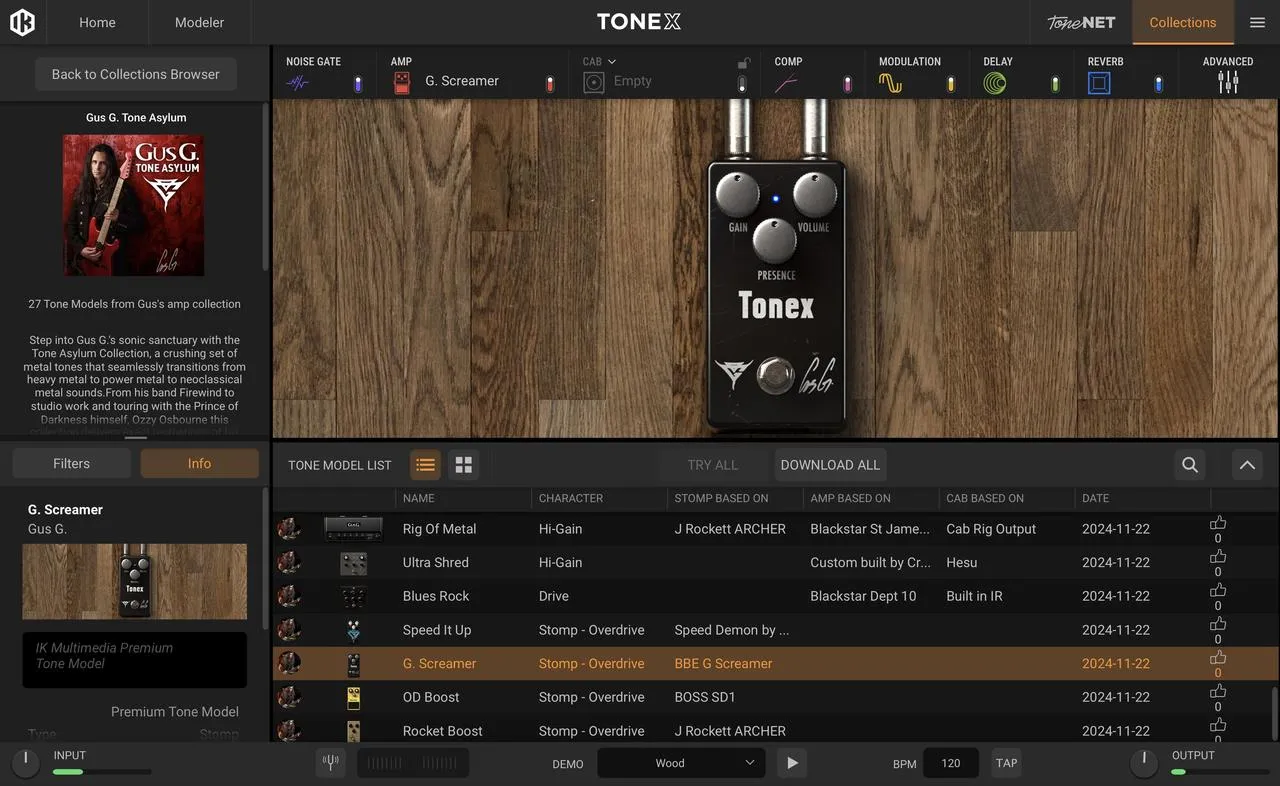Toggle the Amp power switch
The image size is (1280, 786).
(x=549, y=84)
